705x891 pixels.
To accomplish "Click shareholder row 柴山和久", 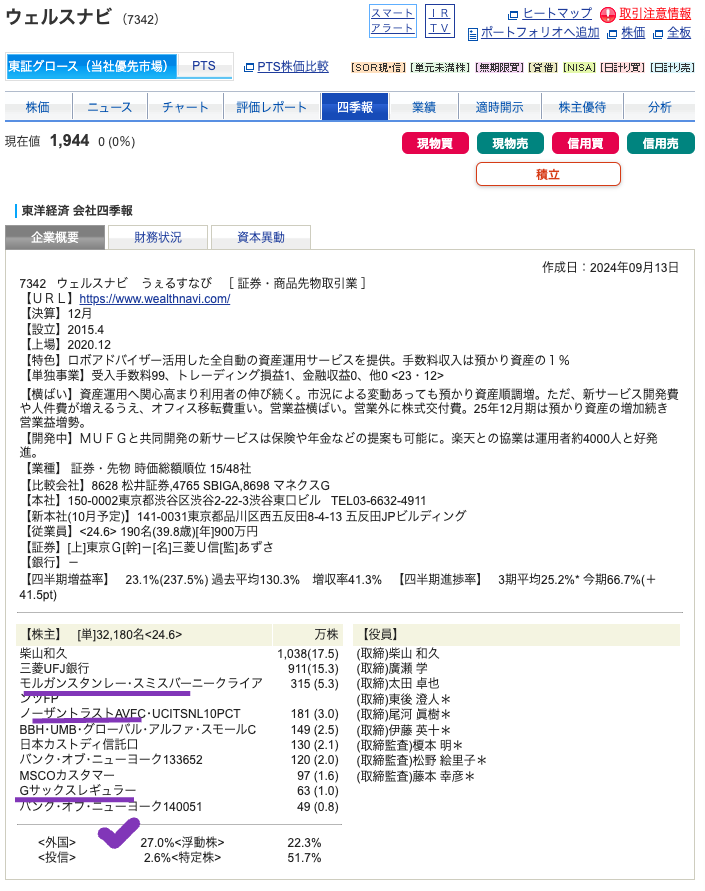I will tap(179, 653).
